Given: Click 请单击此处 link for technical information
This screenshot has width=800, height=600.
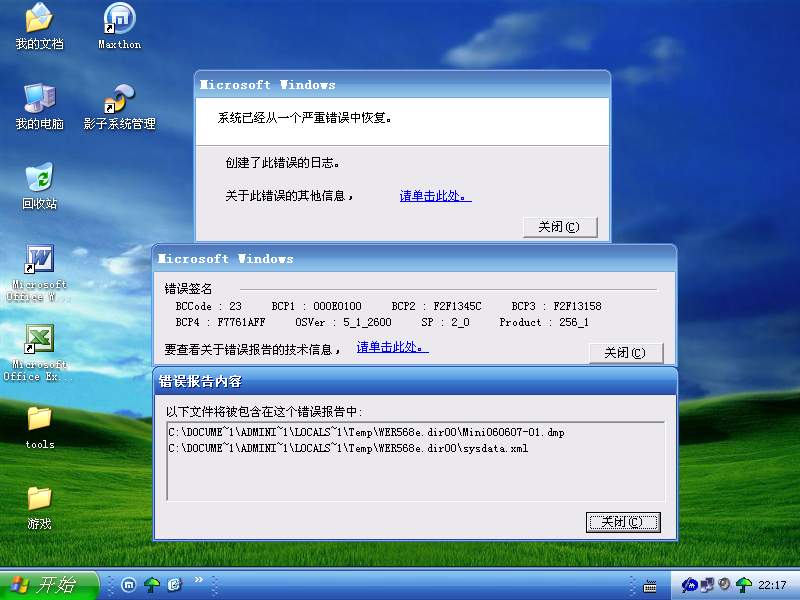Looking at the screenshot, I should [392, 347].
